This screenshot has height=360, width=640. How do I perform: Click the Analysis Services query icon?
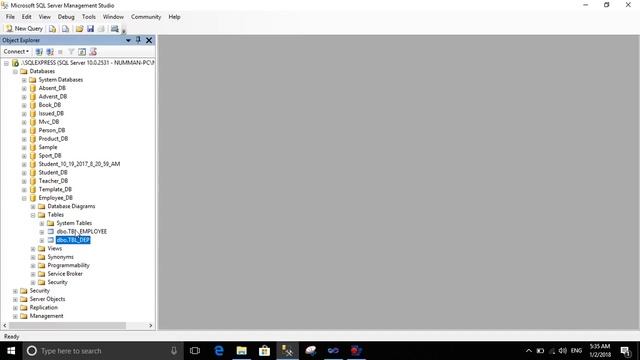coord(65,29)
